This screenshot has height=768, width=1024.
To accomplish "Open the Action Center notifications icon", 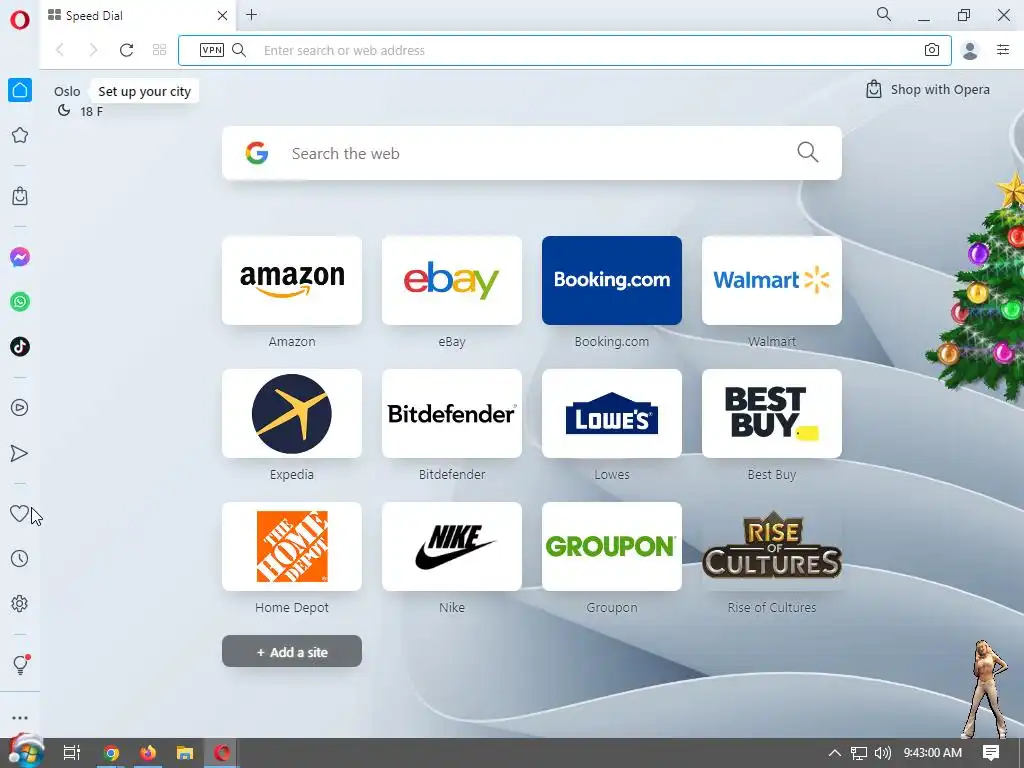I will coord(991,753).
